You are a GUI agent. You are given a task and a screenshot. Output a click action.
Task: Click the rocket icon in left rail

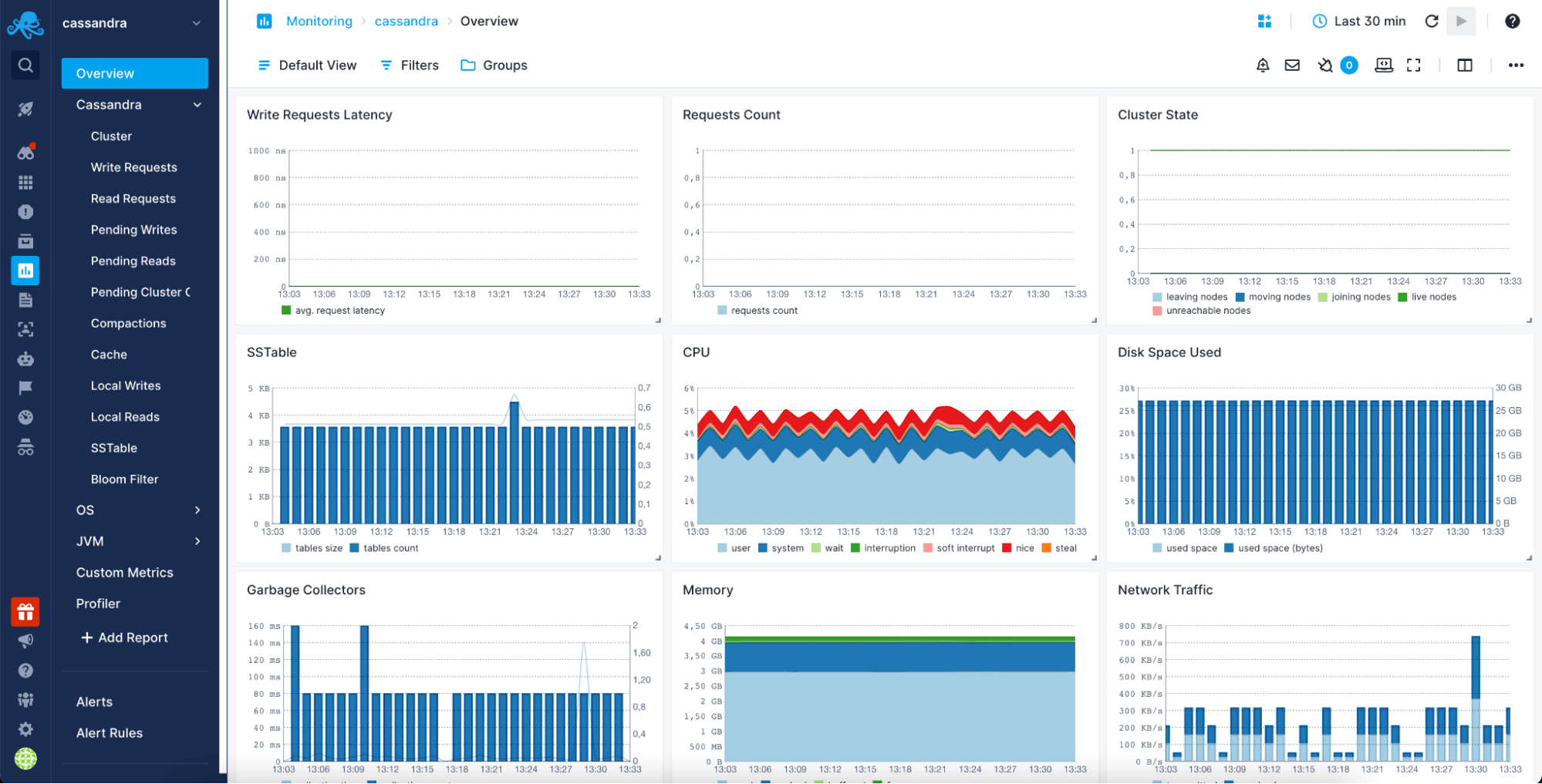(25, 109)
